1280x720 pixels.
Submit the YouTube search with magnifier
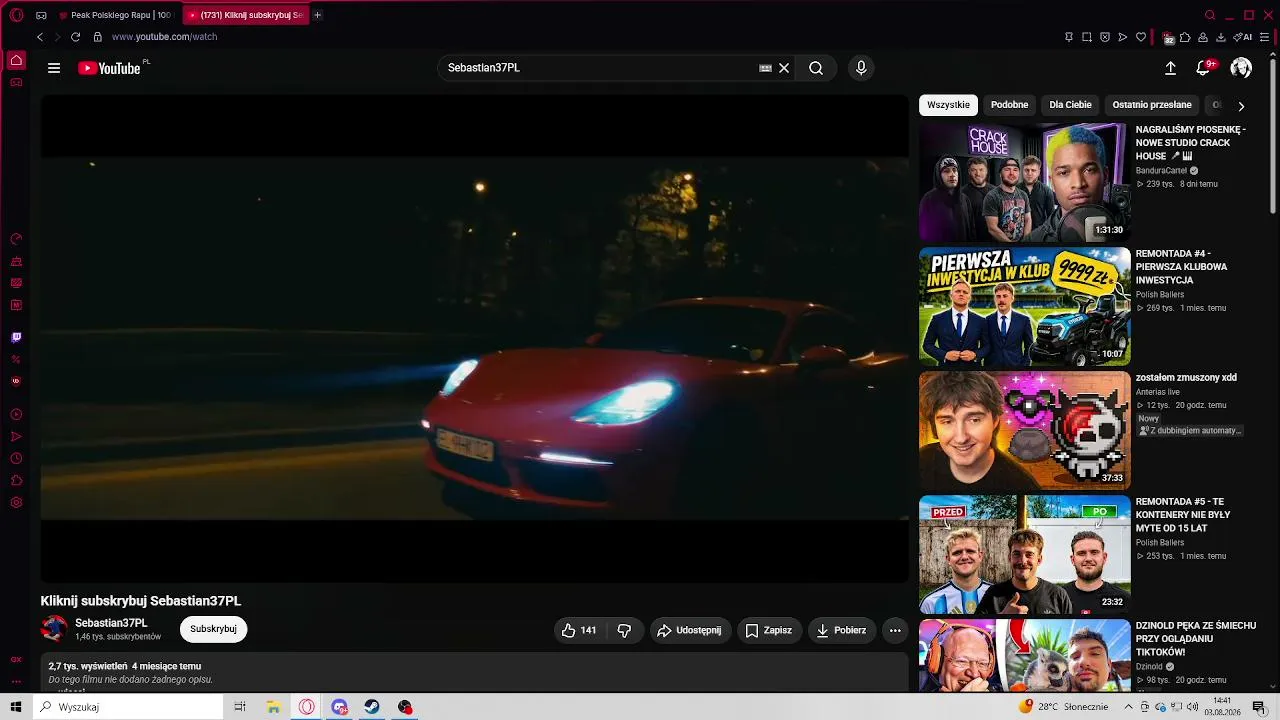[x=816, y=68]
